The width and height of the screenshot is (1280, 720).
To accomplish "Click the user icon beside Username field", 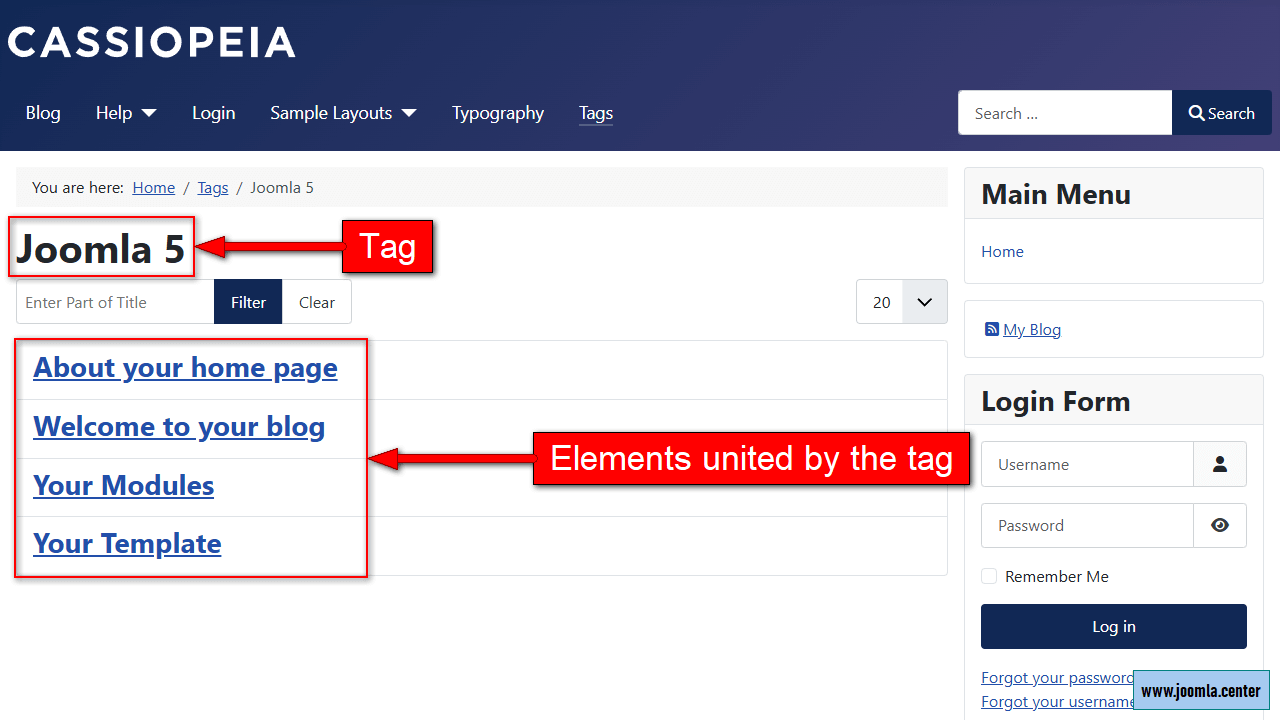I will click(x=1220, y=464).
